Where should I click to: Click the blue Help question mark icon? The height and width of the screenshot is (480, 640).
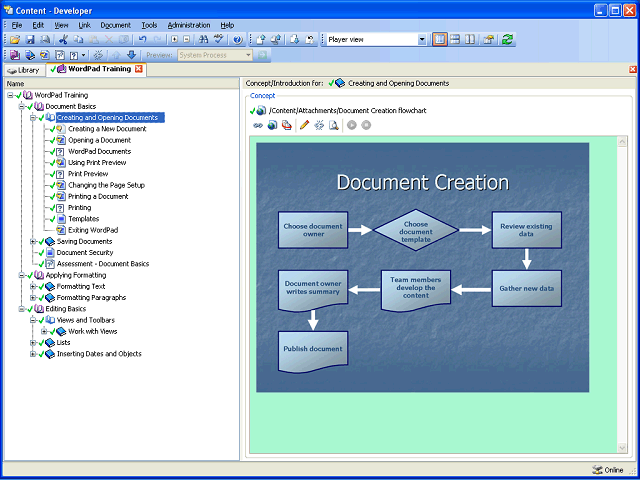[x=237, y=40]
